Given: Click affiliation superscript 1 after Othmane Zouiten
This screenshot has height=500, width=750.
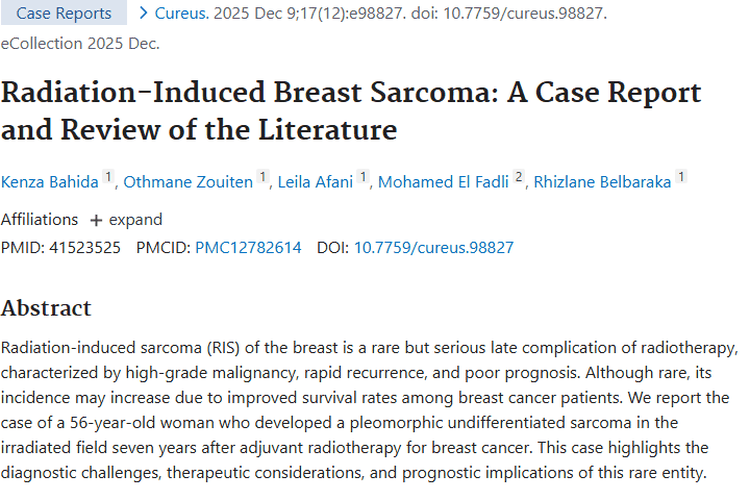Looking at the screenshot, I should point(263,178).
